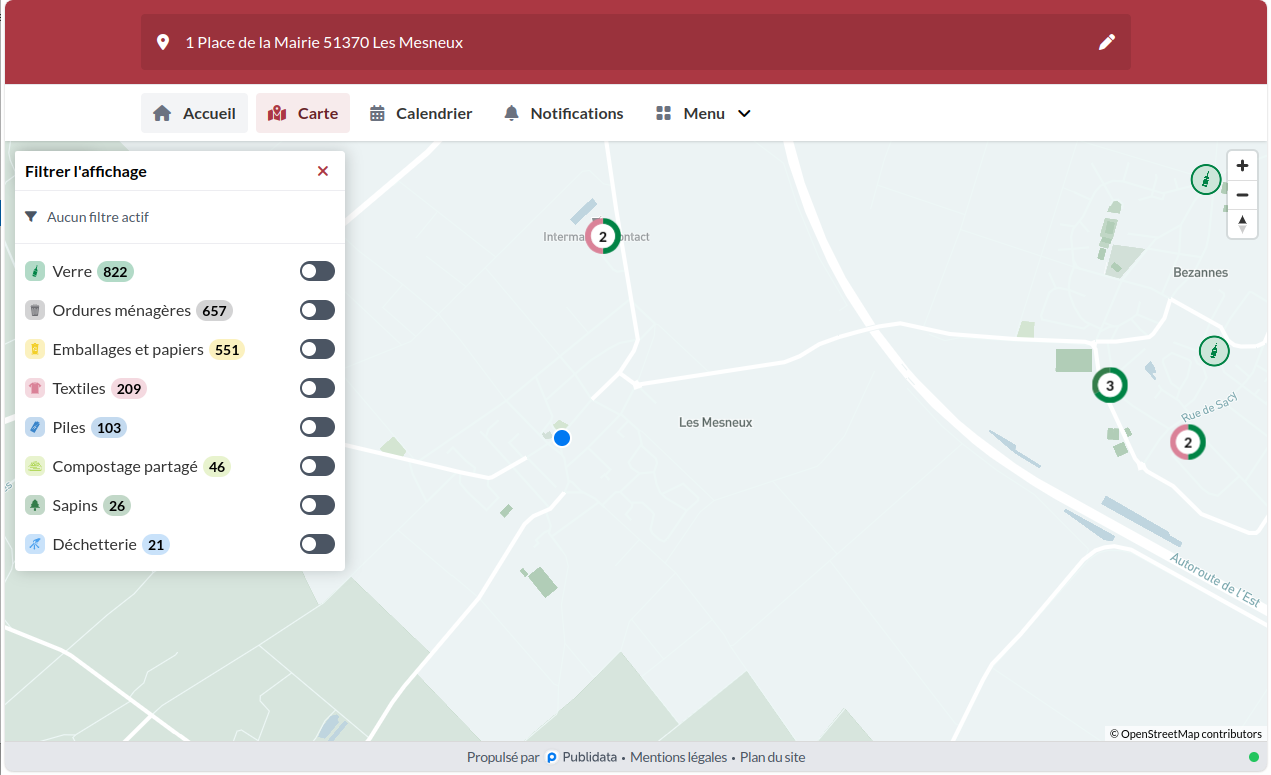Open the Mentions légales link
This screenshot has width=1271, height=775.
(x=678, y=757)
